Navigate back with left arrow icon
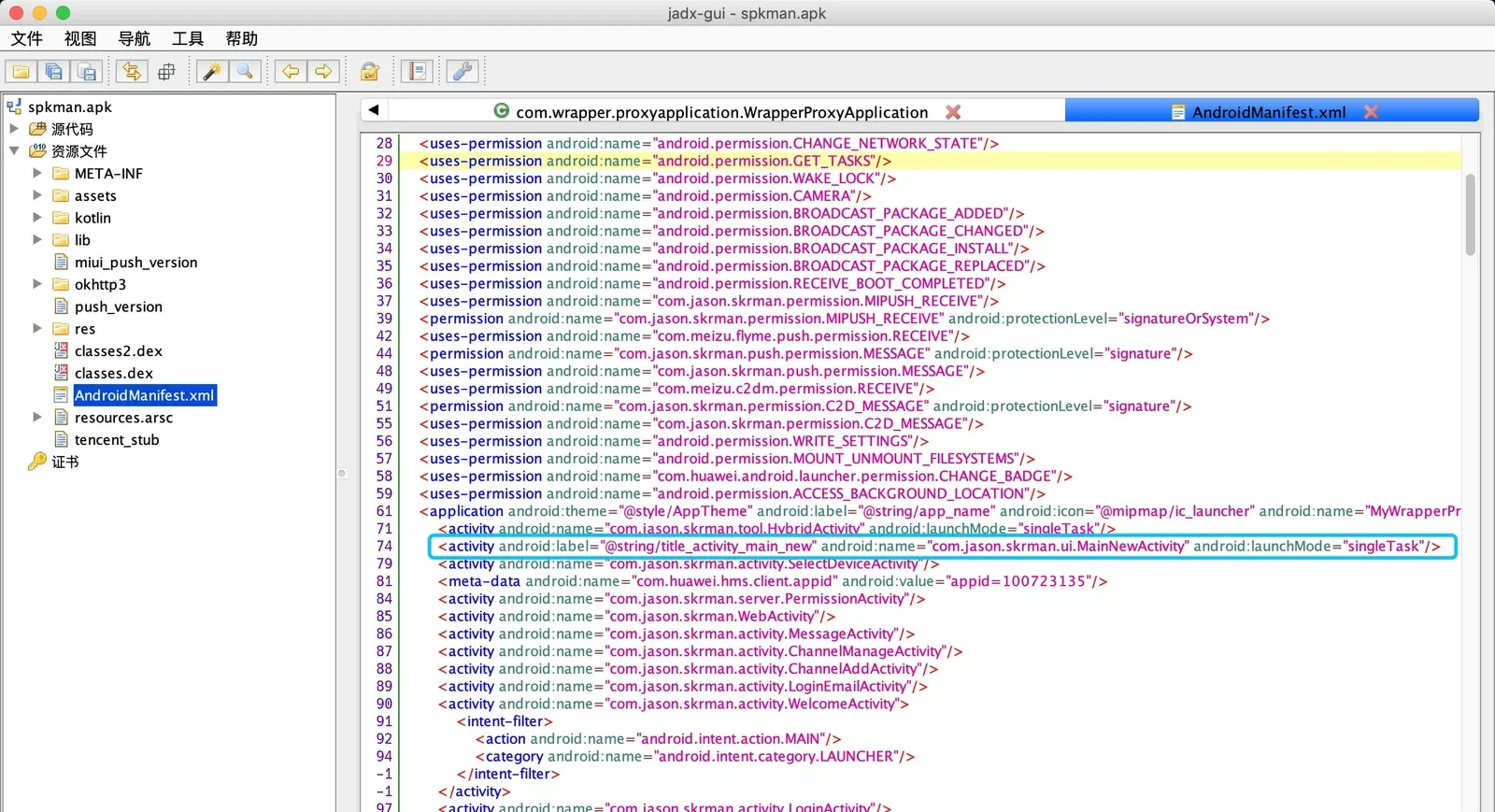This screenshot has height=812, width=1495. [x=291, y=72]
